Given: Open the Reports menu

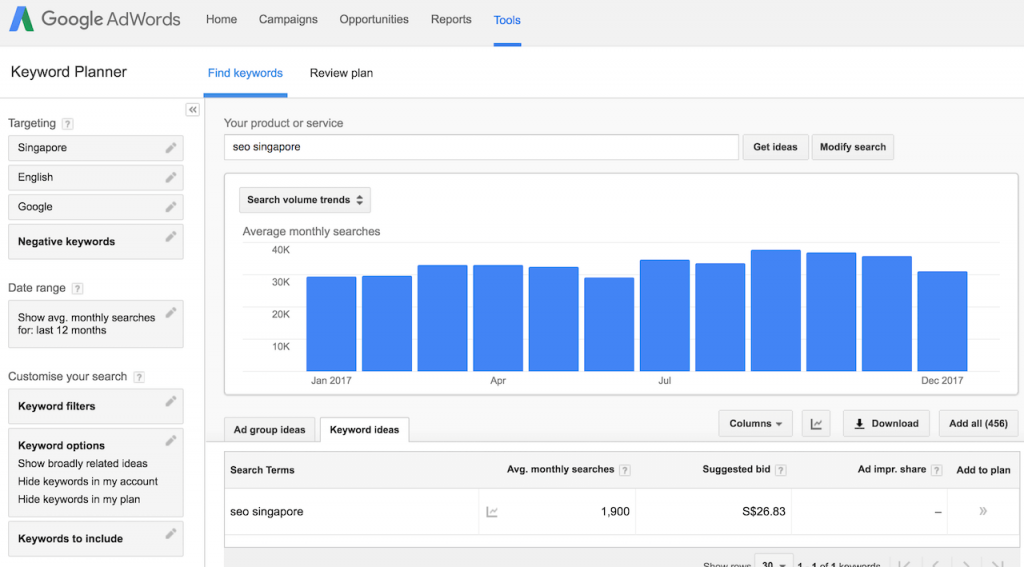Looking at the screenshot, I should click(x=451, y=20).
